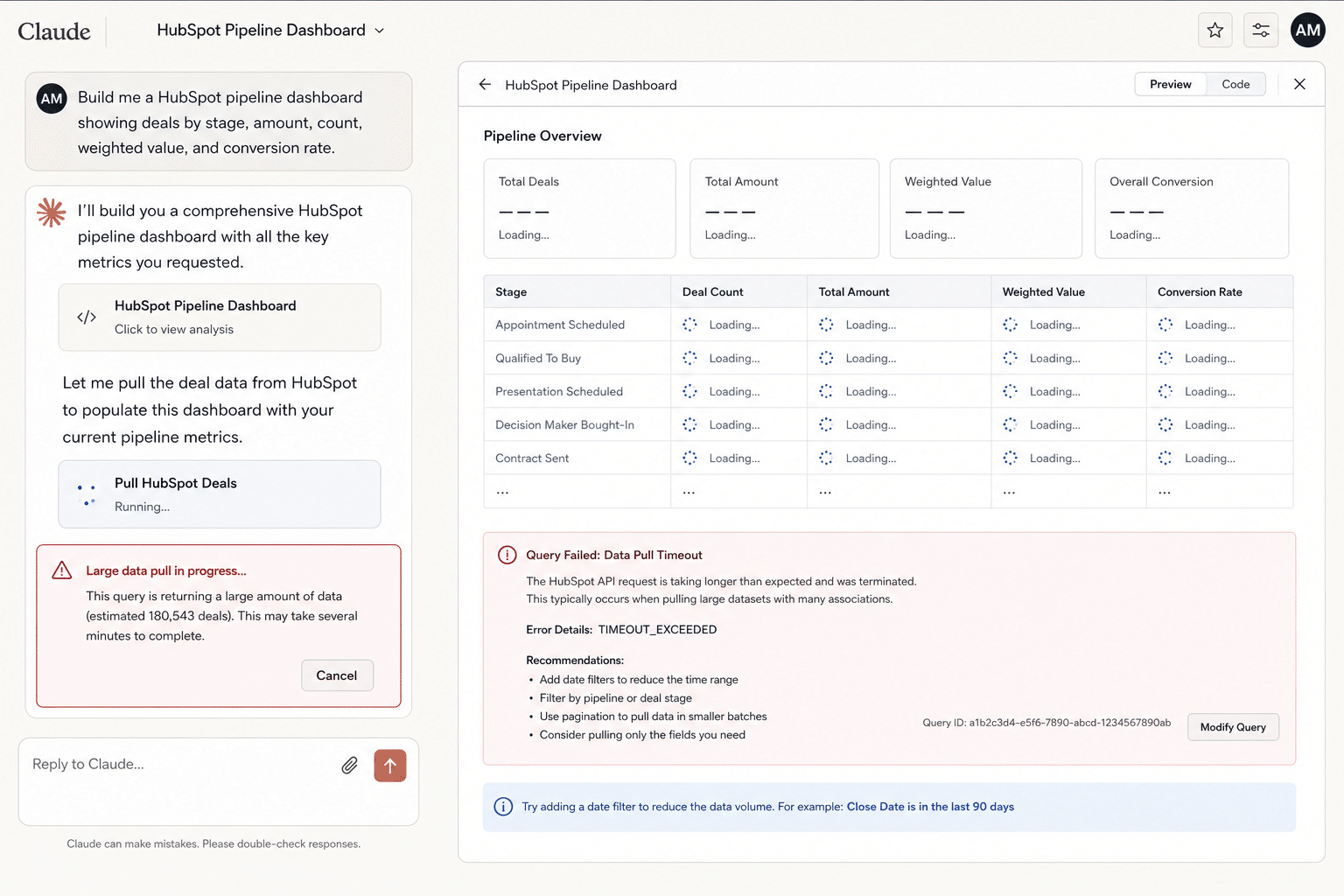The height and width of the screenshot is (896, 1344).
Task: Click the Modify Query button
Action: (x=1233, y=727)
